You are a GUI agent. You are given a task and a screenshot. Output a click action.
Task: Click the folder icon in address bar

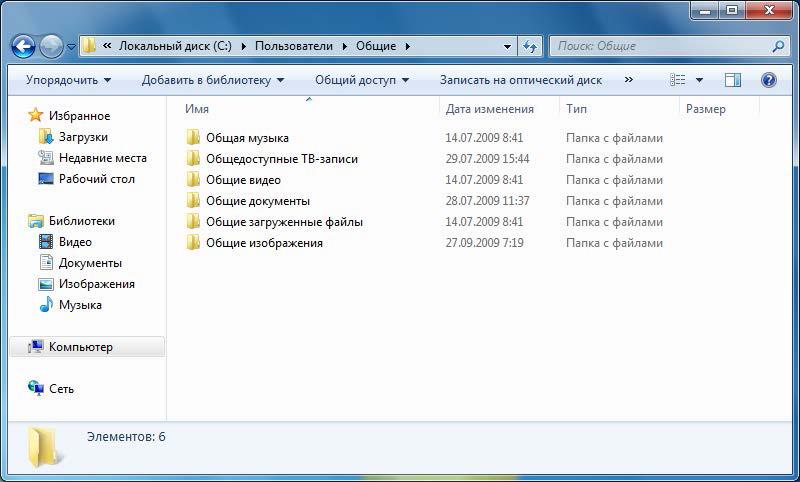pyautogui.click(x=89, y=46)
